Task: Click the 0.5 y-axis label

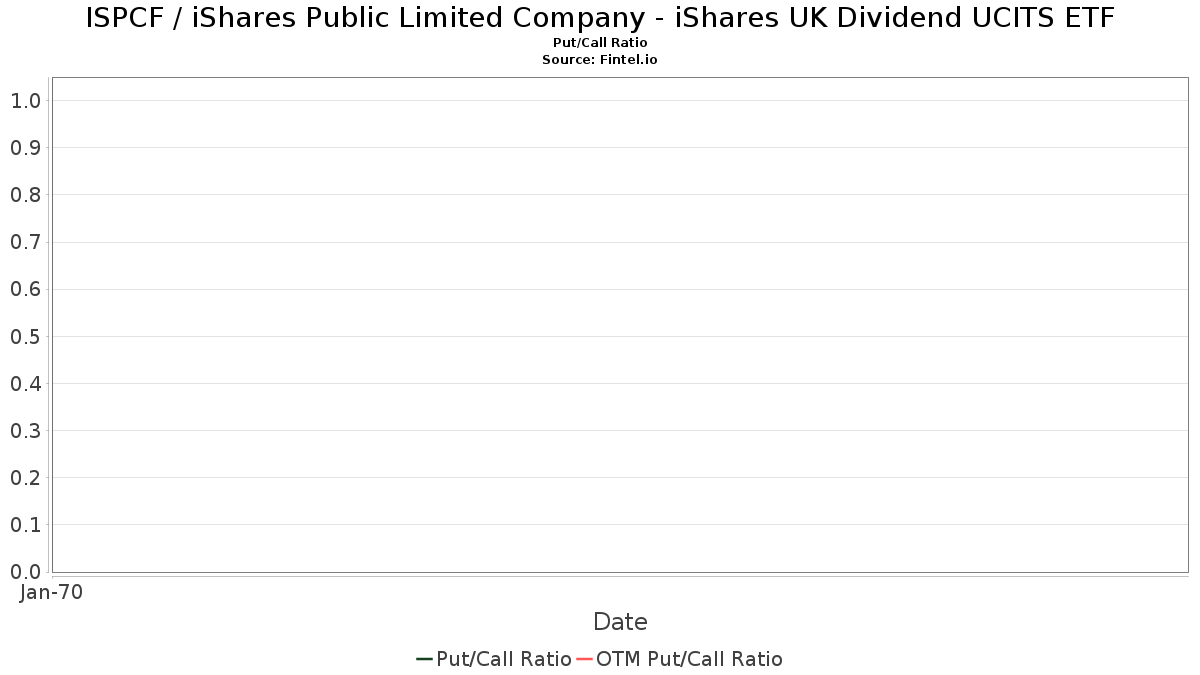Action: 26,336
